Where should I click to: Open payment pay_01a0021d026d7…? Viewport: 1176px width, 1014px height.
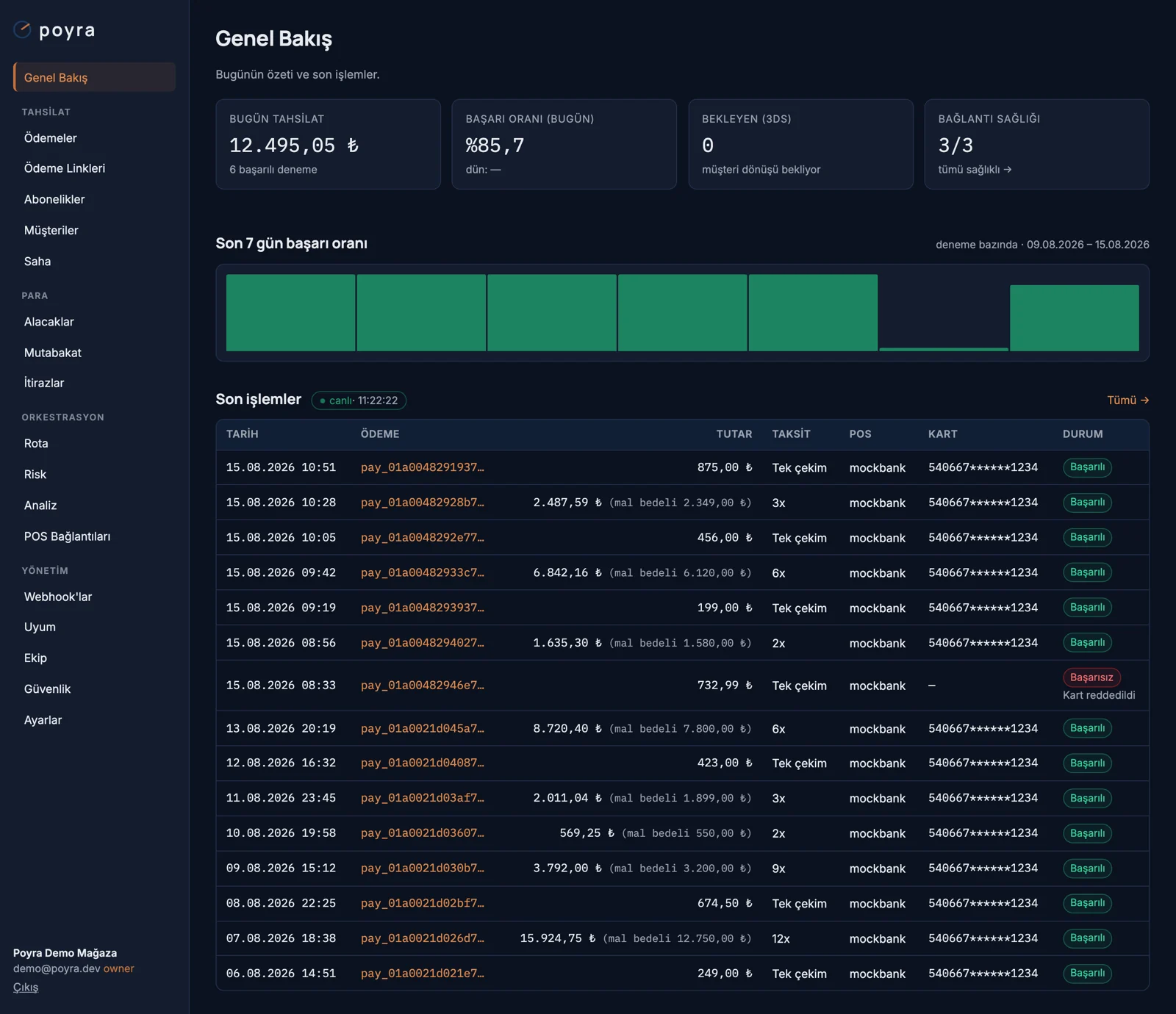(422, 938)
